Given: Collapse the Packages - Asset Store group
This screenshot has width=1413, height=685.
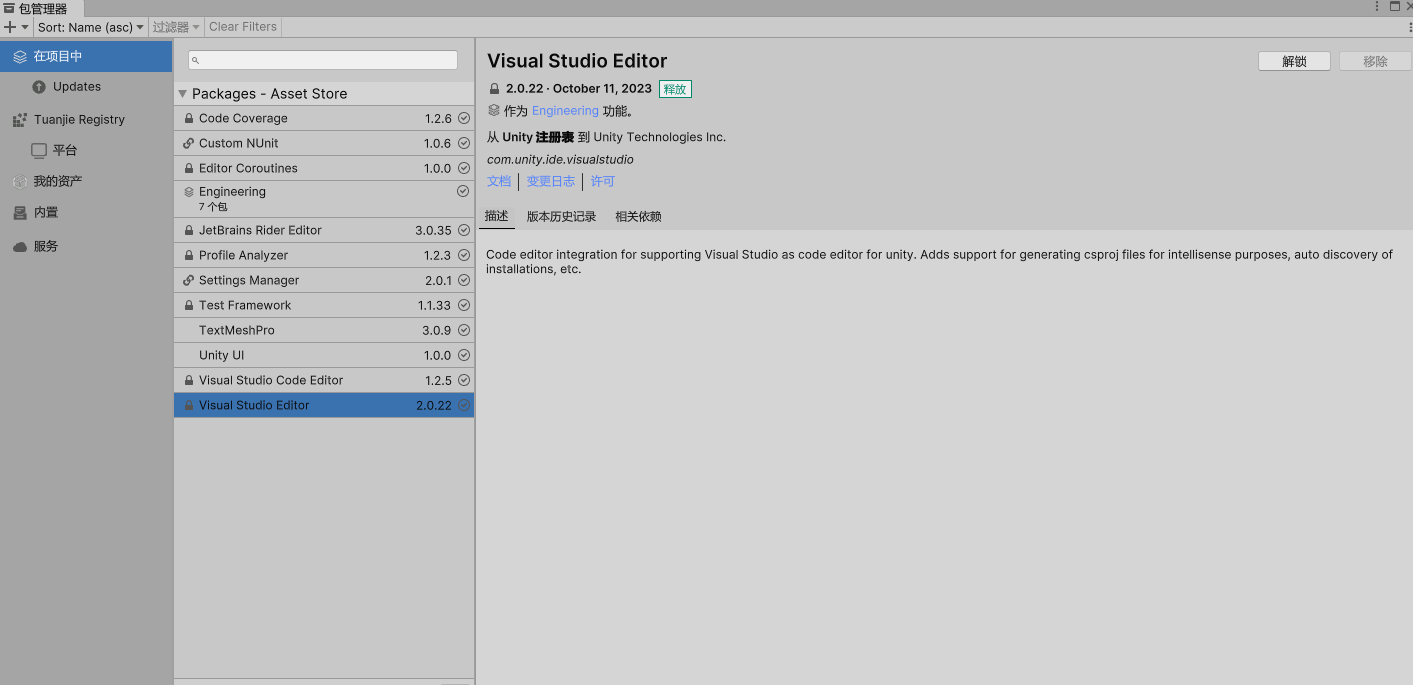Looking at the screenshot, I should 182,93.
